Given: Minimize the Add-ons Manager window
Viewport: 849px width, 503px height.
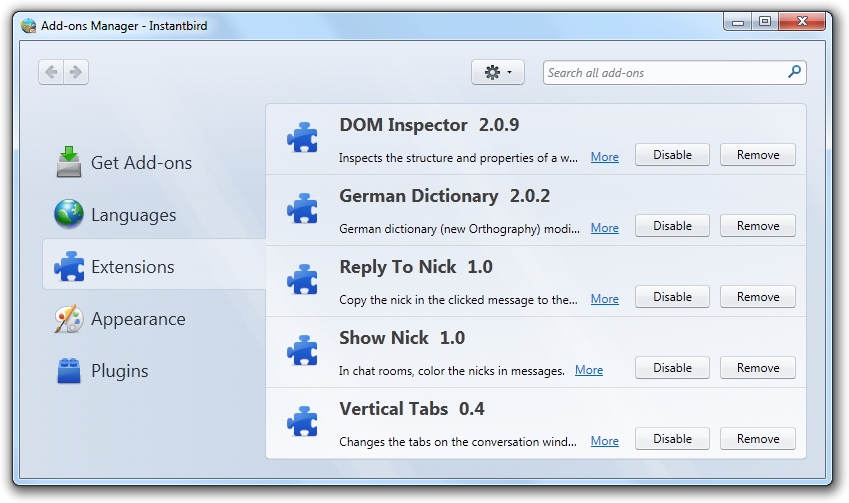Looking at the screenshot, I should [737, 22].
